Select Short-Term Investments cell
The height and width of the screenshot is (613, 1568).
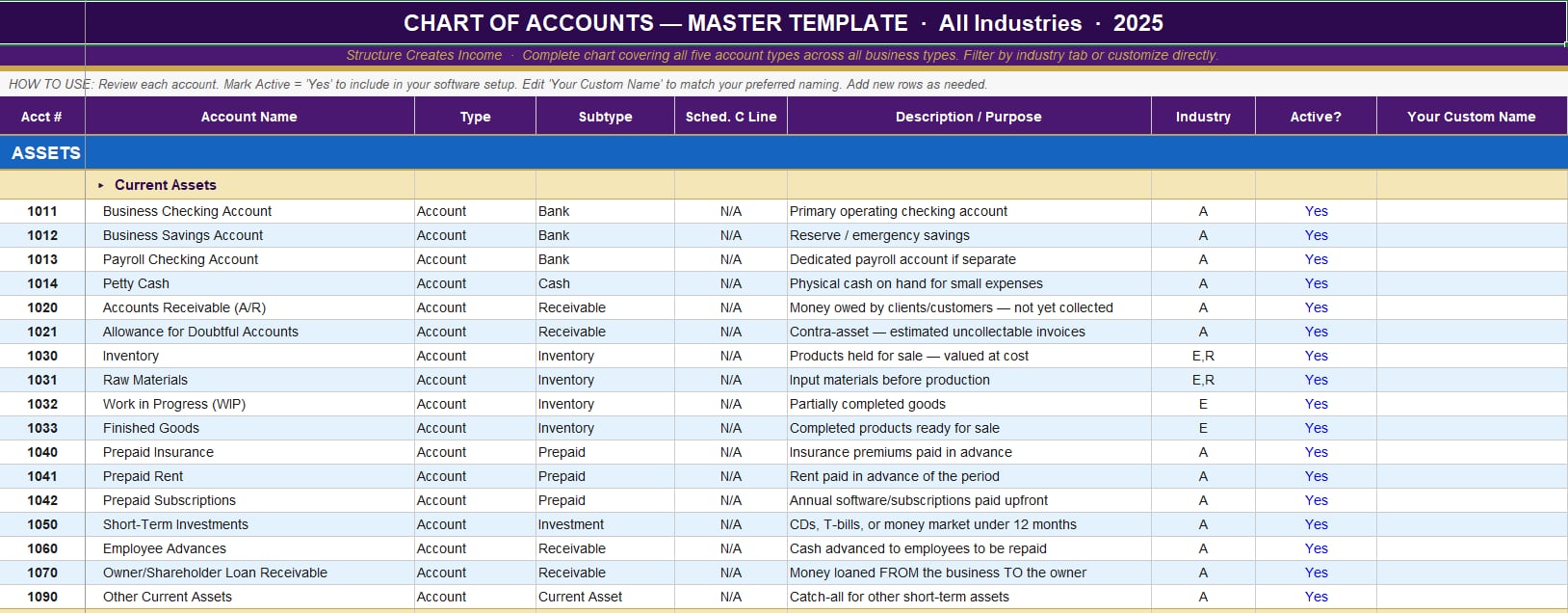click(249, 524)
